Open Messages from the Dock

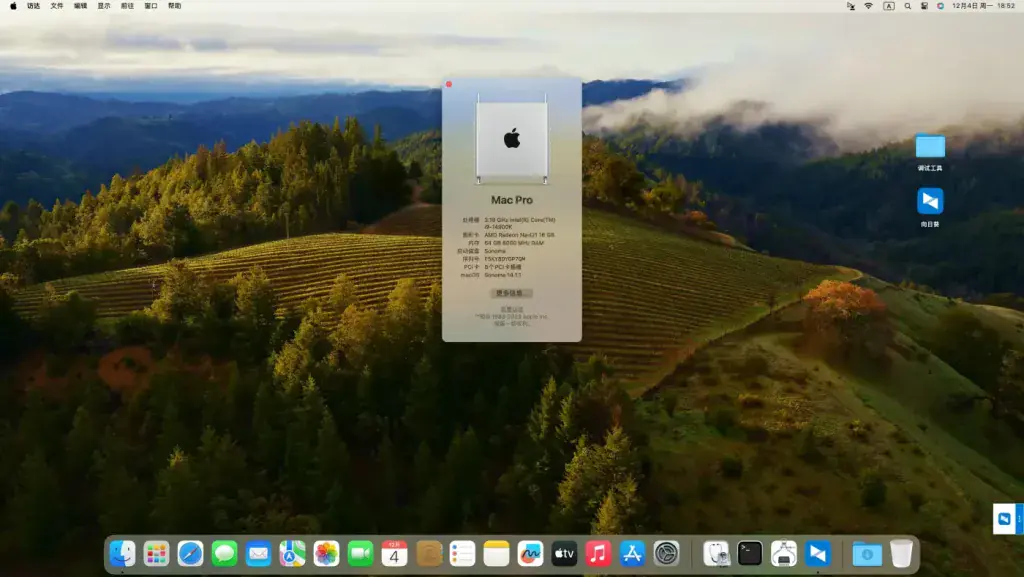tap(224, 554)
